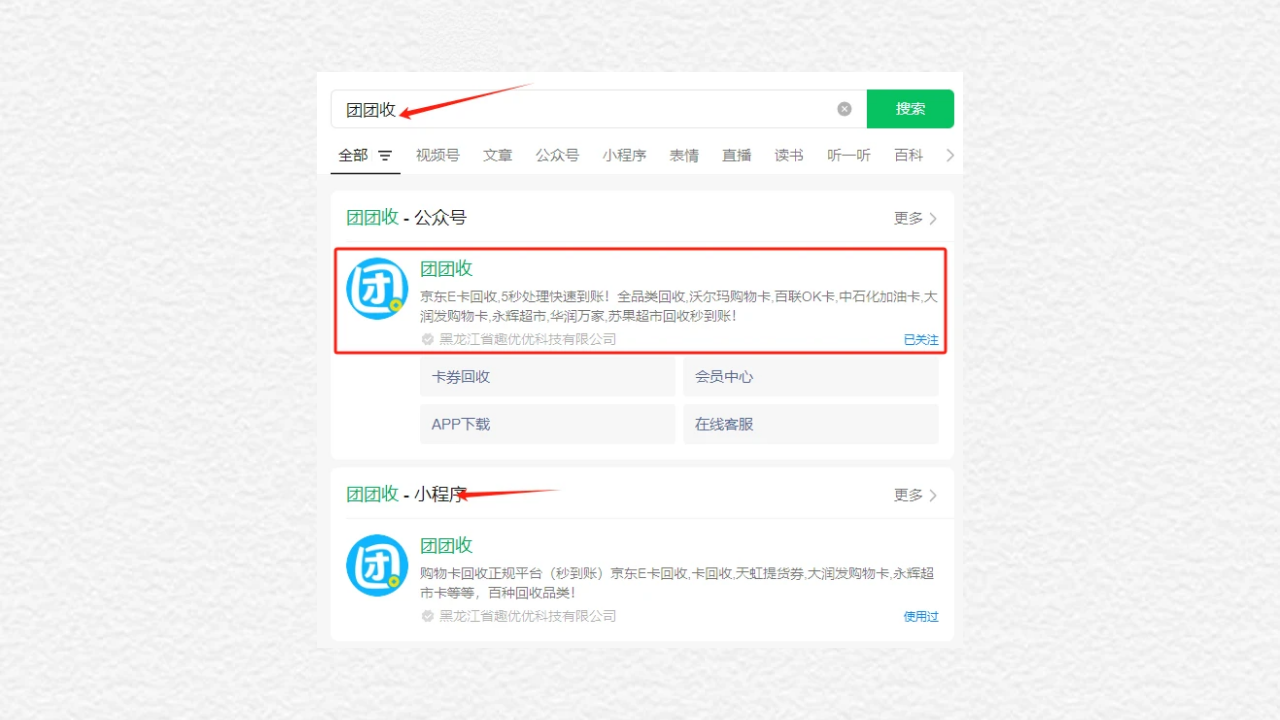Open 在线客服 button
Viewport: 1280px width, 720px height.
(x=811, y=424)
